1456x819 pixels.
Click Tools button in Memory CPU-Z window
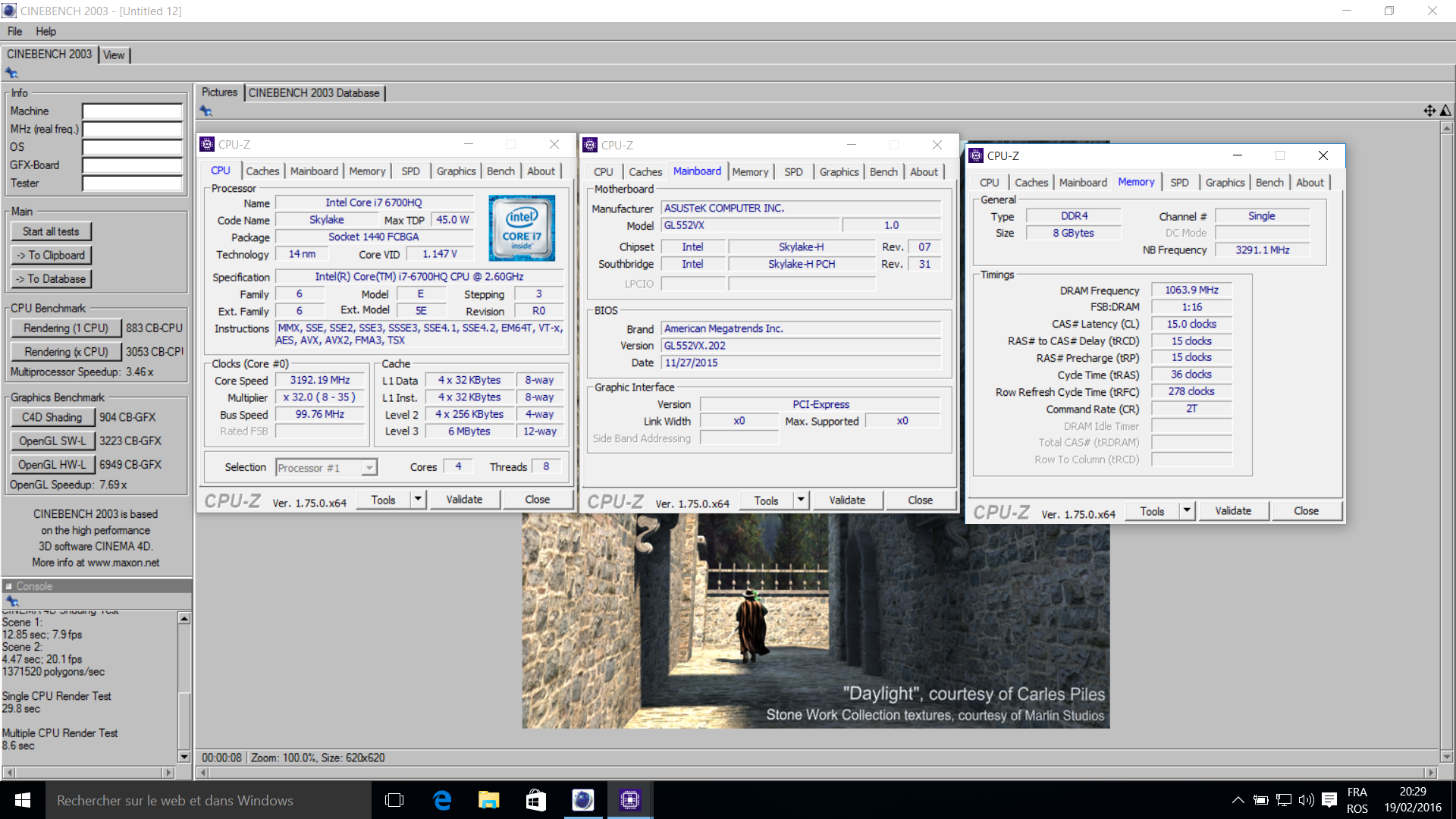point(1152,510)
